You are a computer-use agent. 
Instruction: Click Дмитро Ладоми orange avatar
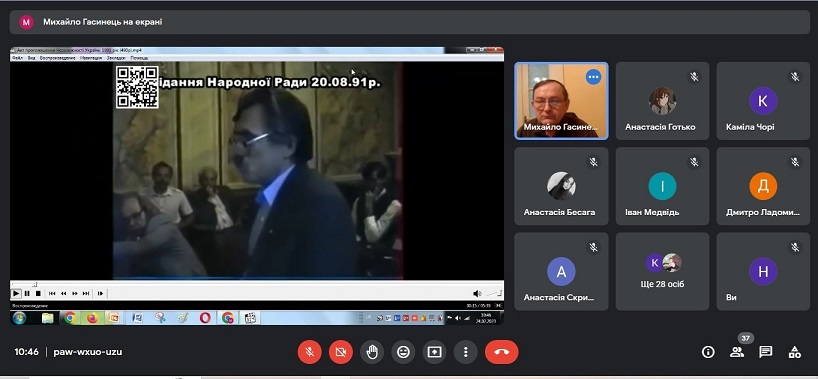click(763, 186)
